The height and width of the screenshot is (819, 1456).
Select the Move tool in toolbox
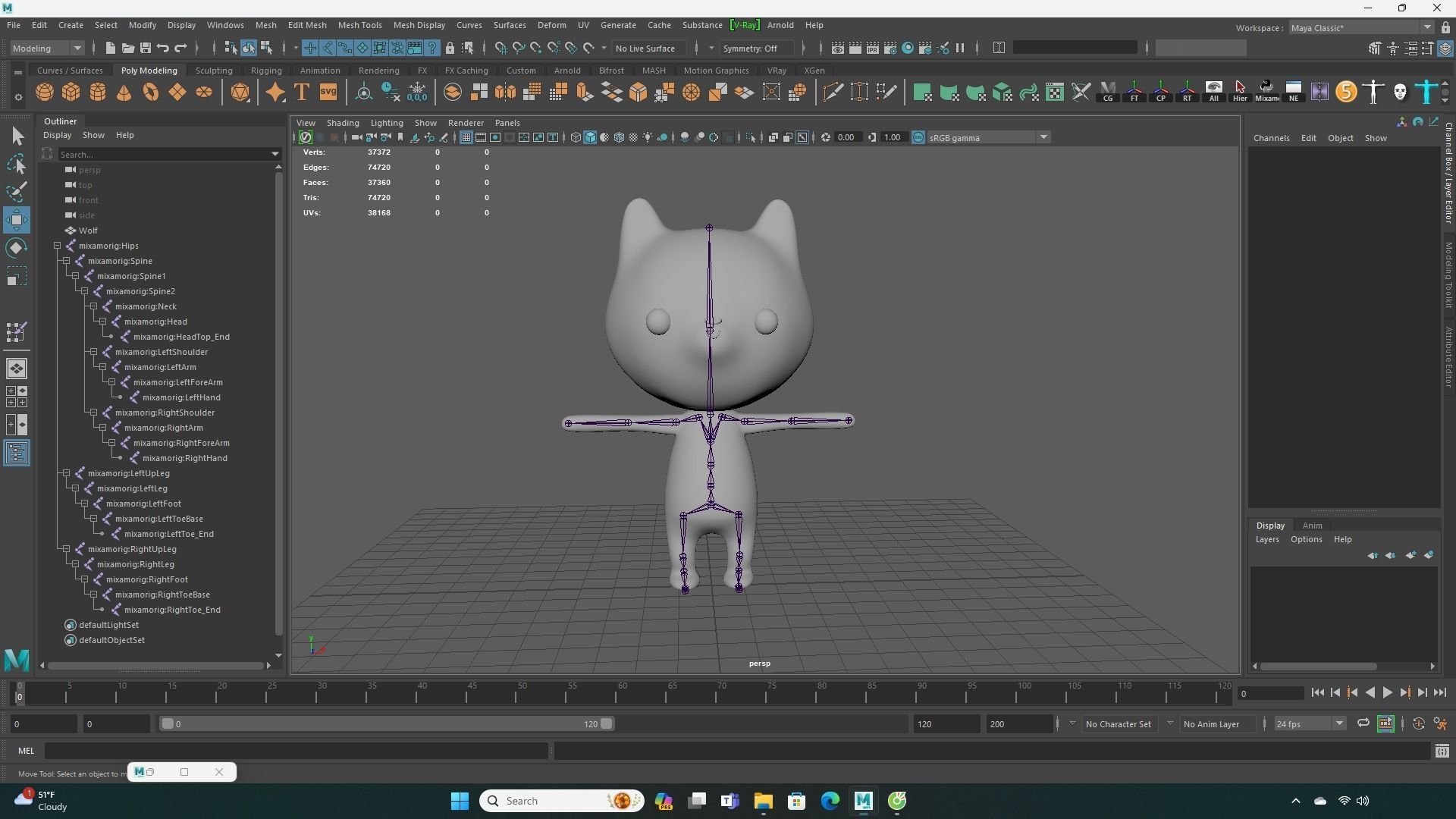[17, 220]
